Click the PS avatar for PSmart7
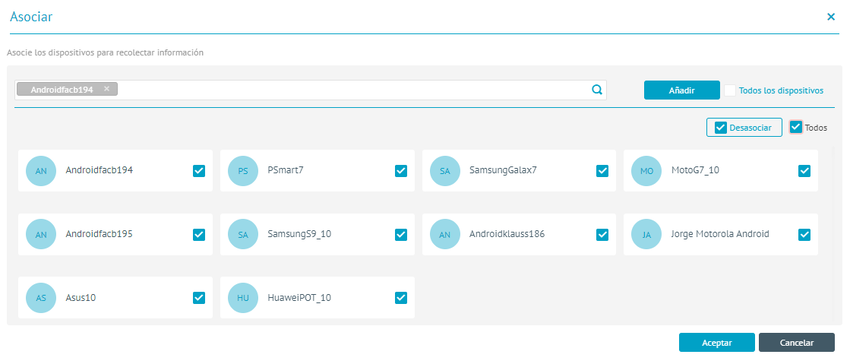 (243, 171)
